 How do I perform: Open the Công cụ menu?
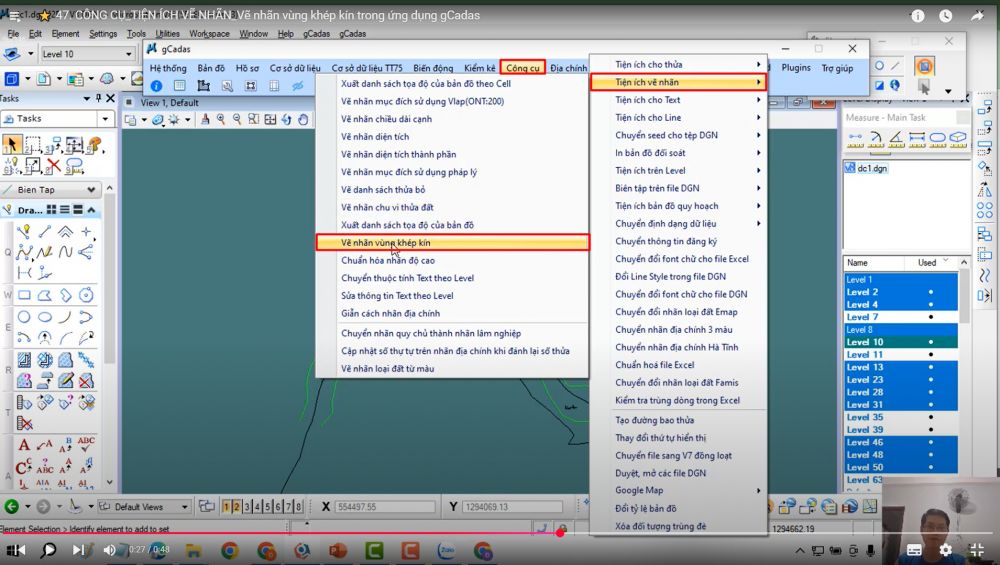click(x=523, y=68)
